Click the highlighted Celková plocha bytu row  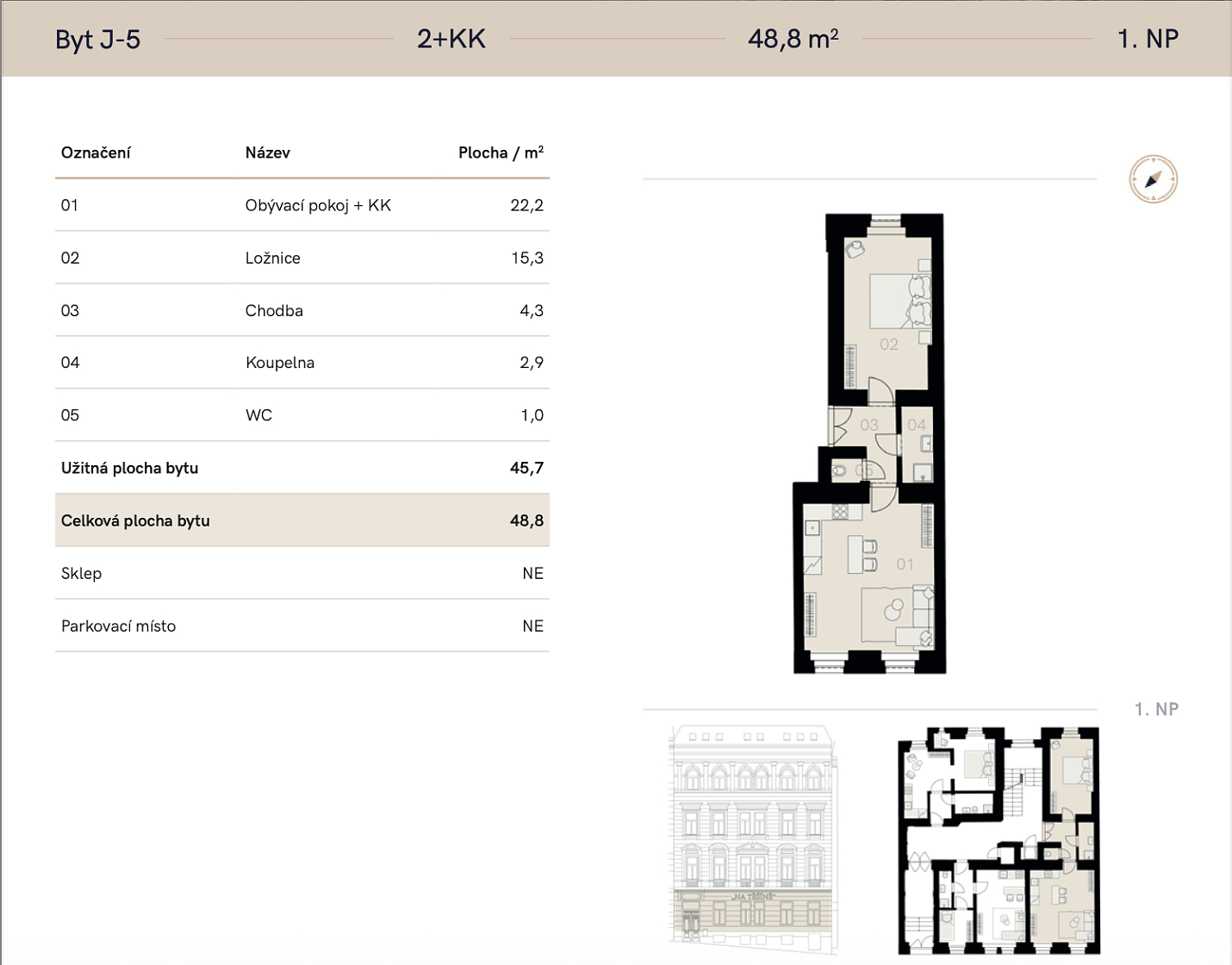pyautogui.click(x=302, y=520)
